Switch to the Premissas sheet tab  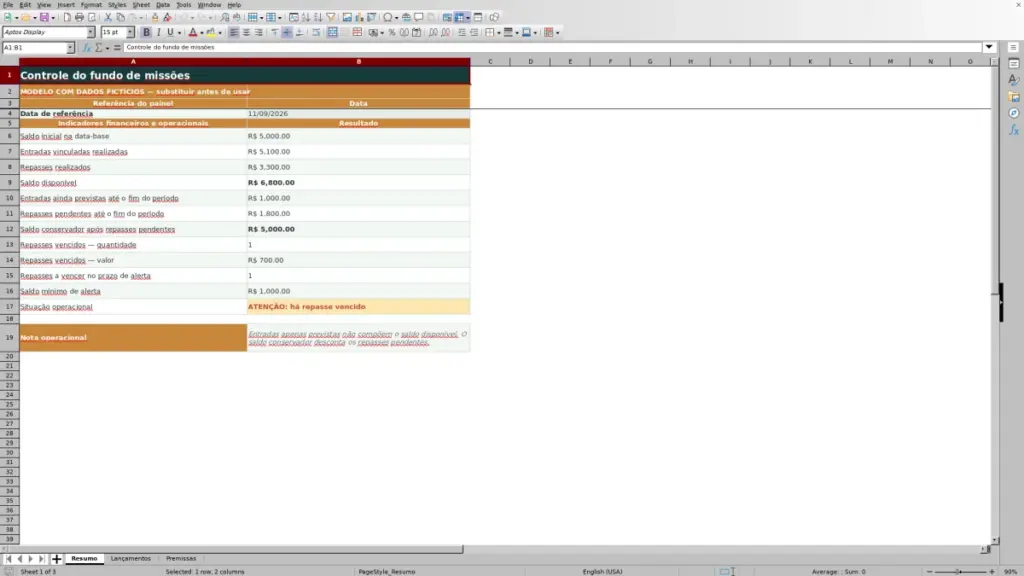click(181, 558)
